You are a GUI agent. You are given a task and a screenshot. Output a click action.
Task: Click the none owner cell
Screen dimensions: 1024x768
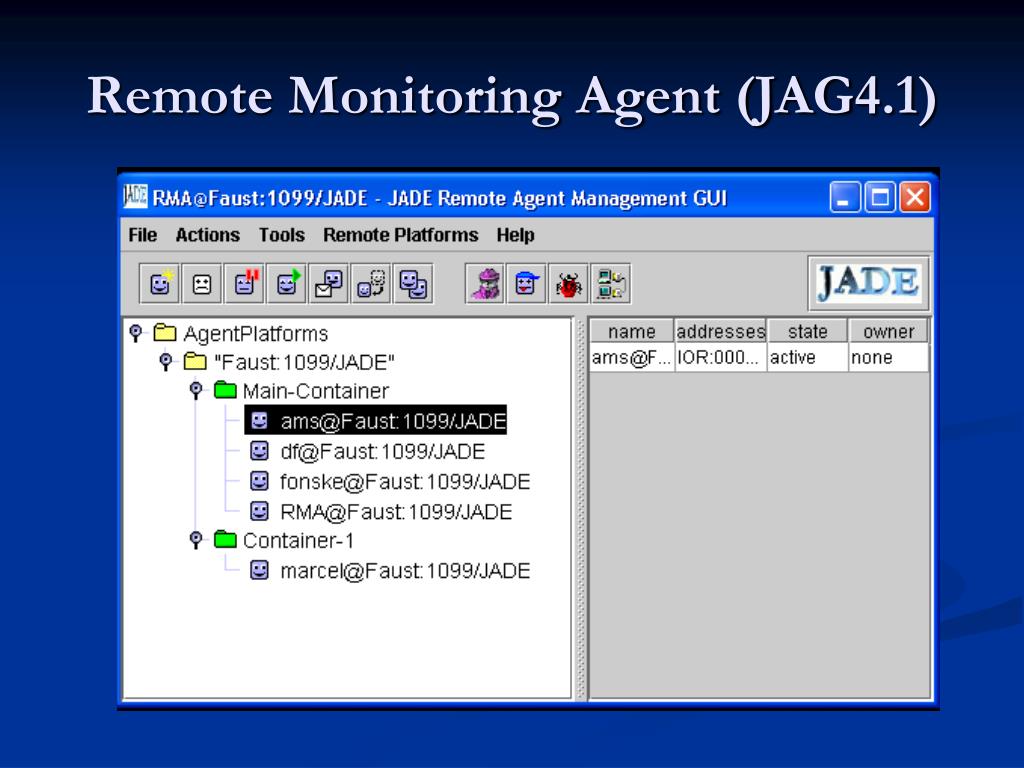[888, 357]
